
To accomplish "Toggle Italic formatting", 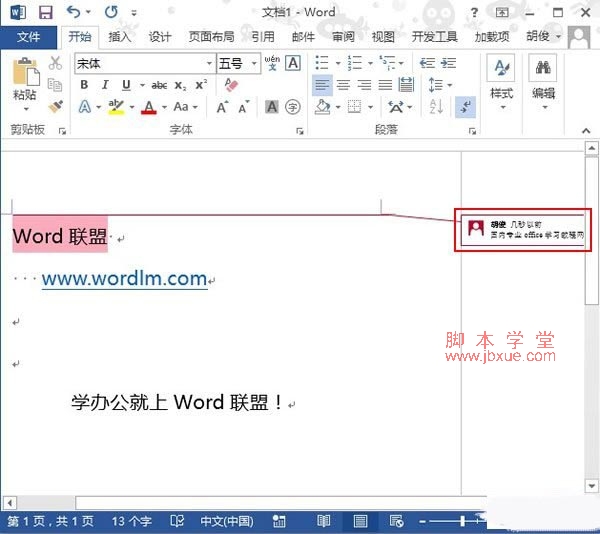I will click(x=105, y=85).
